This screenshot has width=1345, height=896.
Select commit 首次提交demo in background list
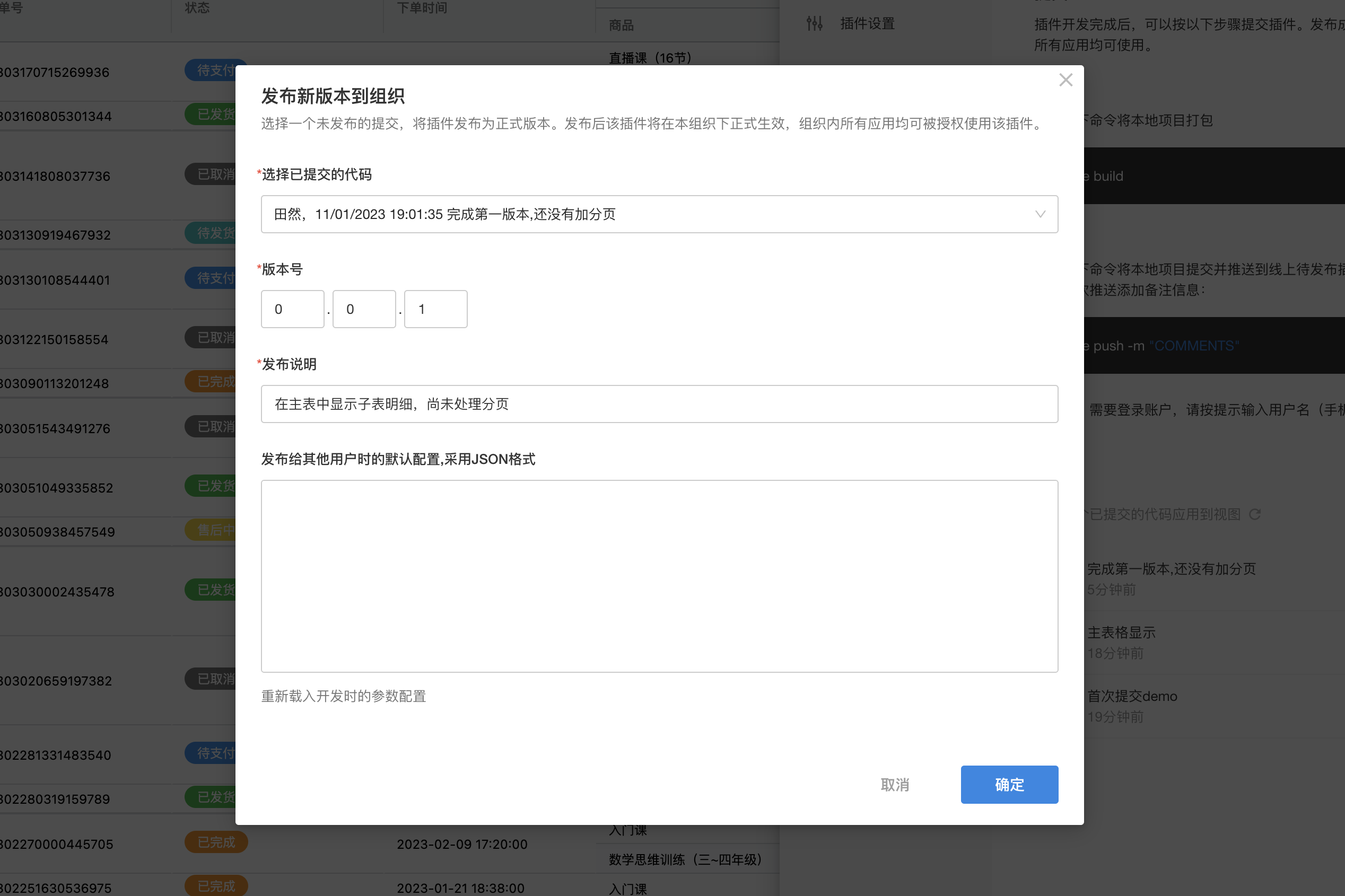[x=1132, y=696]
